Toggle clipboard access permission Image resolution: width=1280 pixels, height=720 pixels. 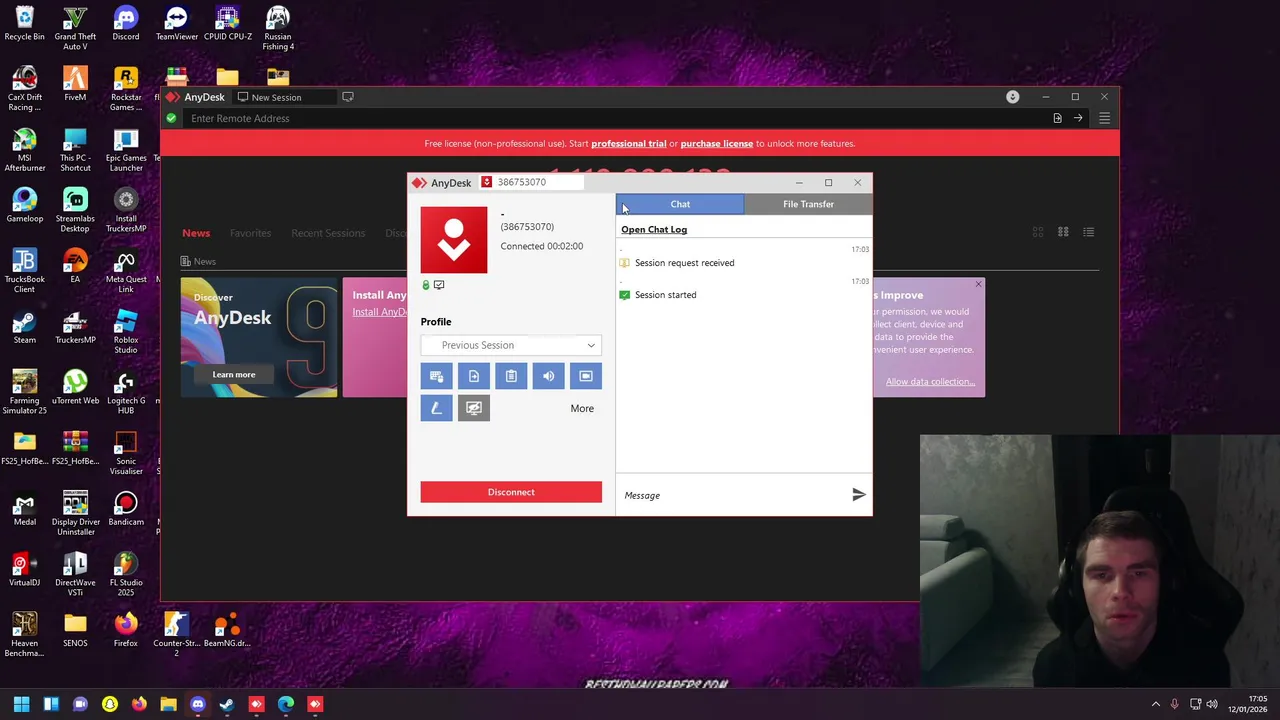point(511,376)
